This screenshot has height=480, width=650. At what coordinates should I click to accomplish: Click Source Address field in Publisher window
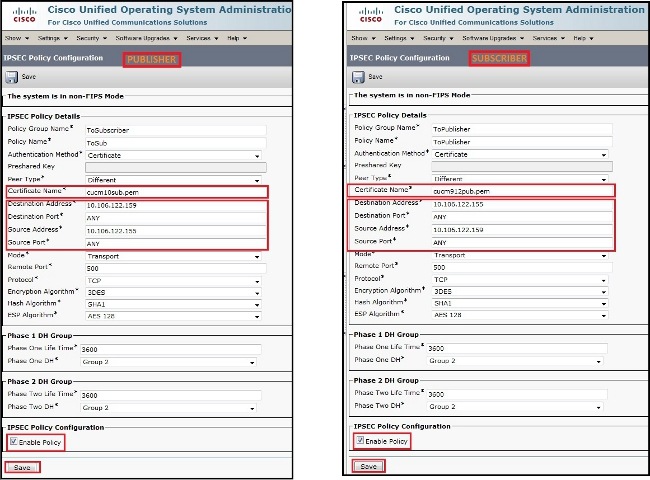176,231
